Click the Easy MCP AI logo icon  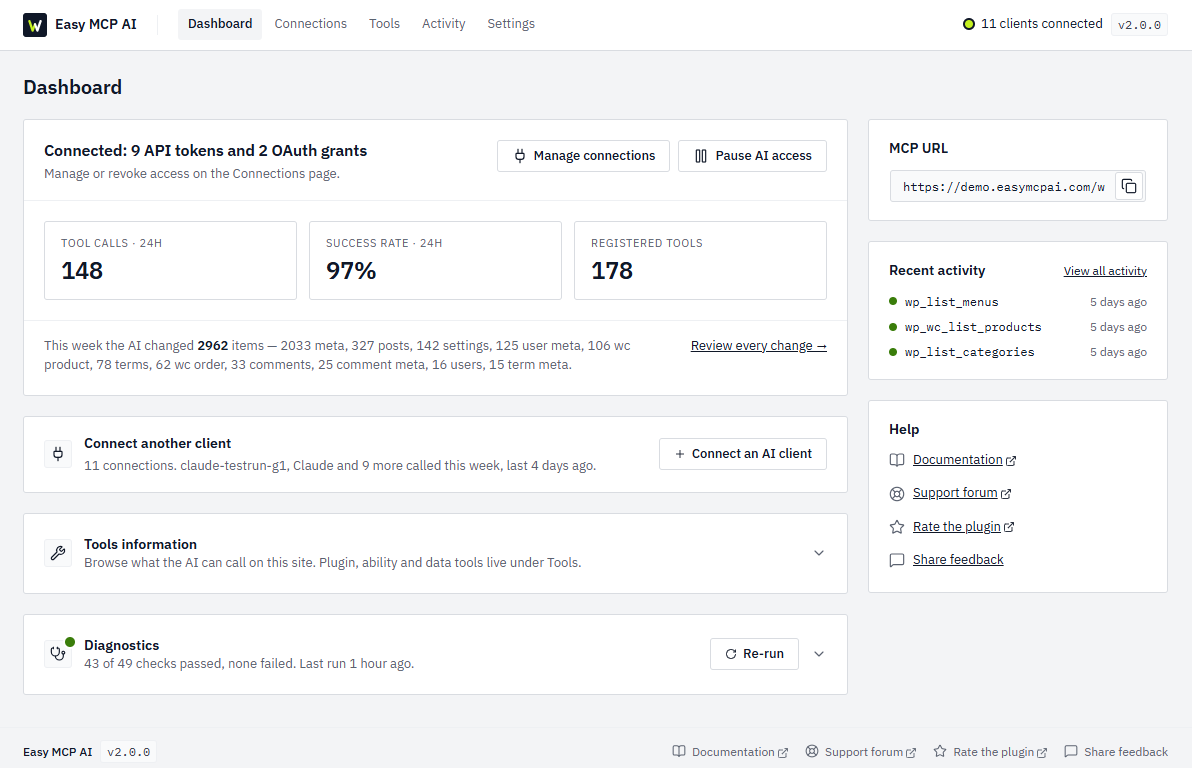35,25
